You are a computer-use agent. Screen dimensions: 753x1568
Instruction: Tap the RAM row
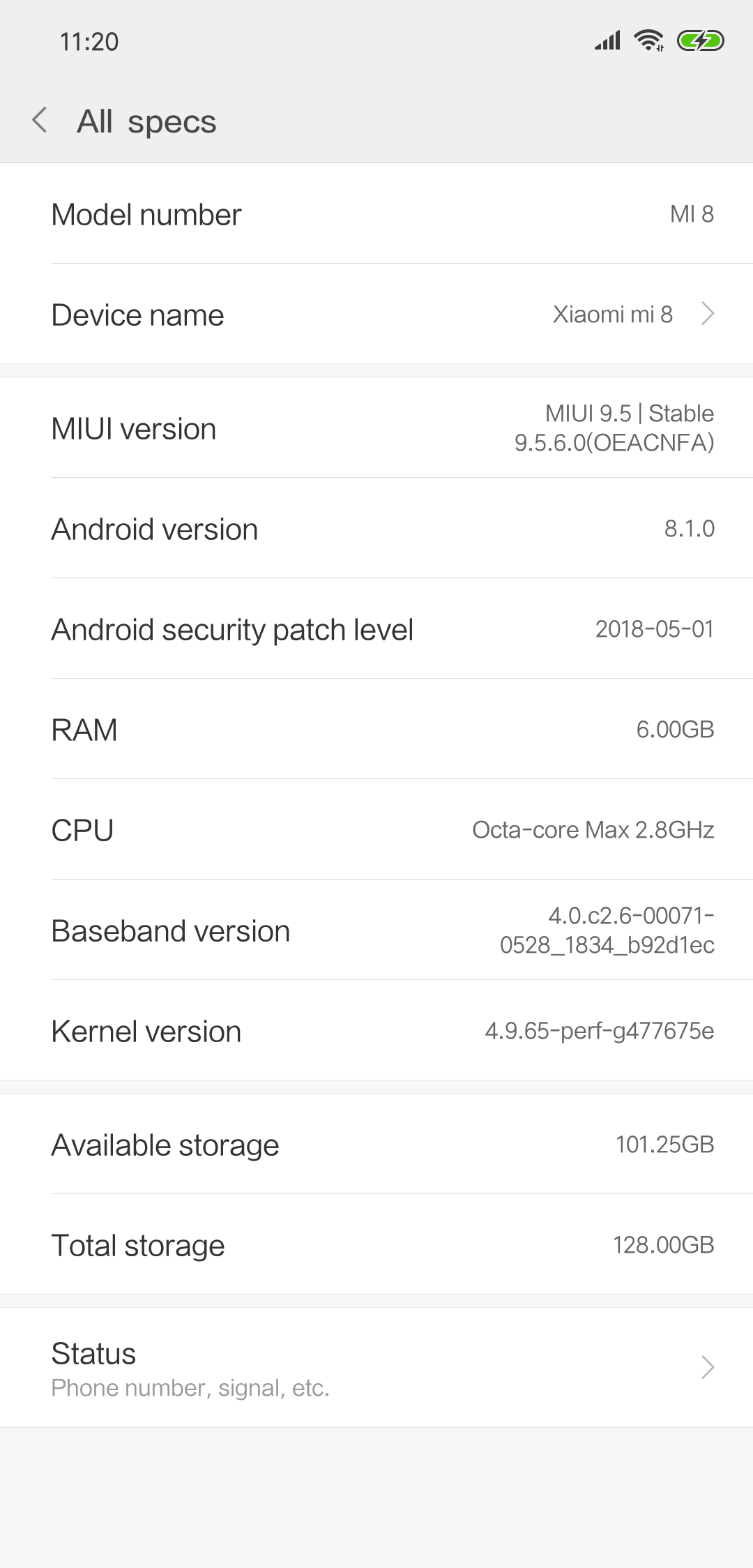pos(376,730)
